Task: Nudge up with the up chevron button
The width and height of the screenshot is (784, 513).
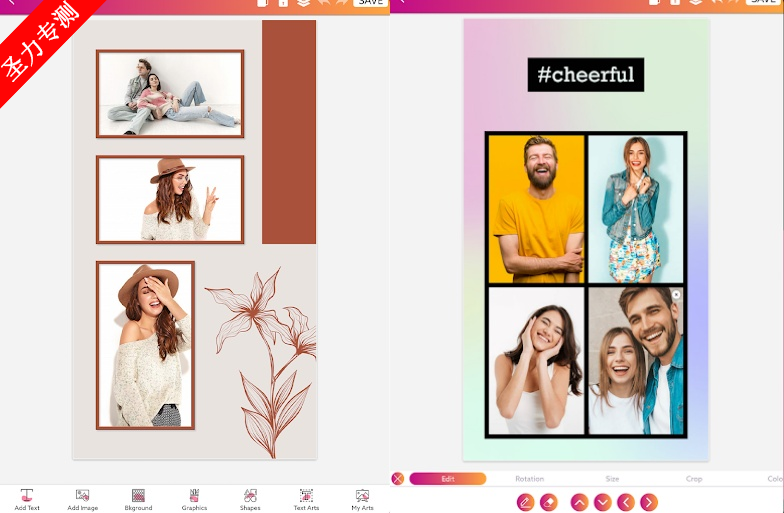Action: tap(580, 502)
